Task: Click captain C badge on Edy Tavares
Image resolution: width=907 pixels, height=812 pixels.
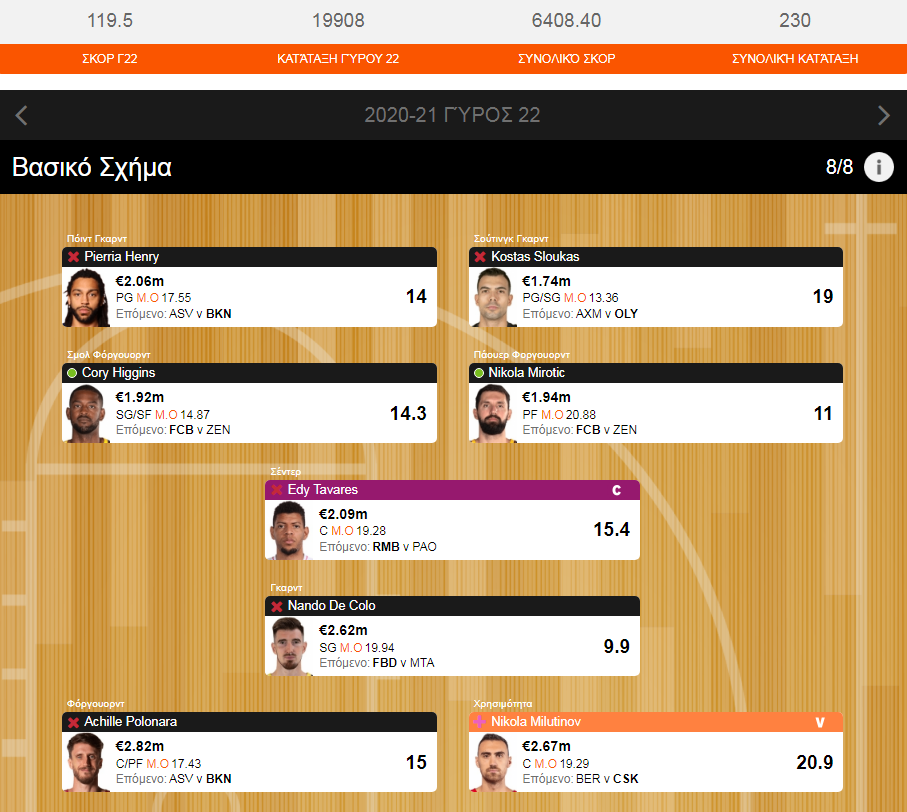Action: [617, 490]
